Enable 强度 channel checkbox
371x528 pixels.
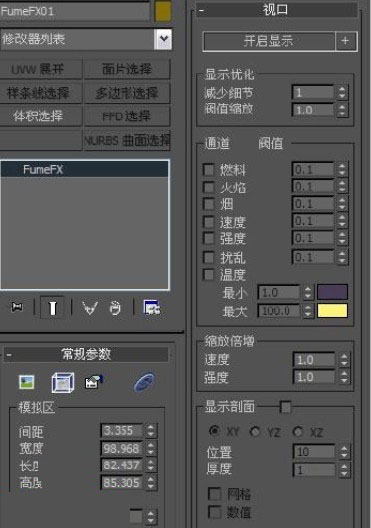pyautogui.click(x=209, y=238)
